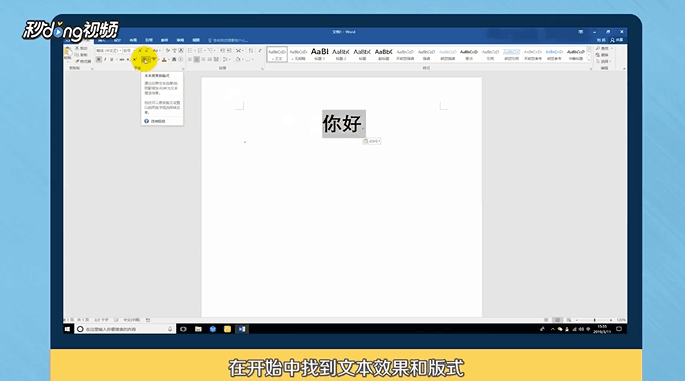Open the Paragraph dialog launcher
Viewport: 685px width, 381px height.
click(262, 69)
